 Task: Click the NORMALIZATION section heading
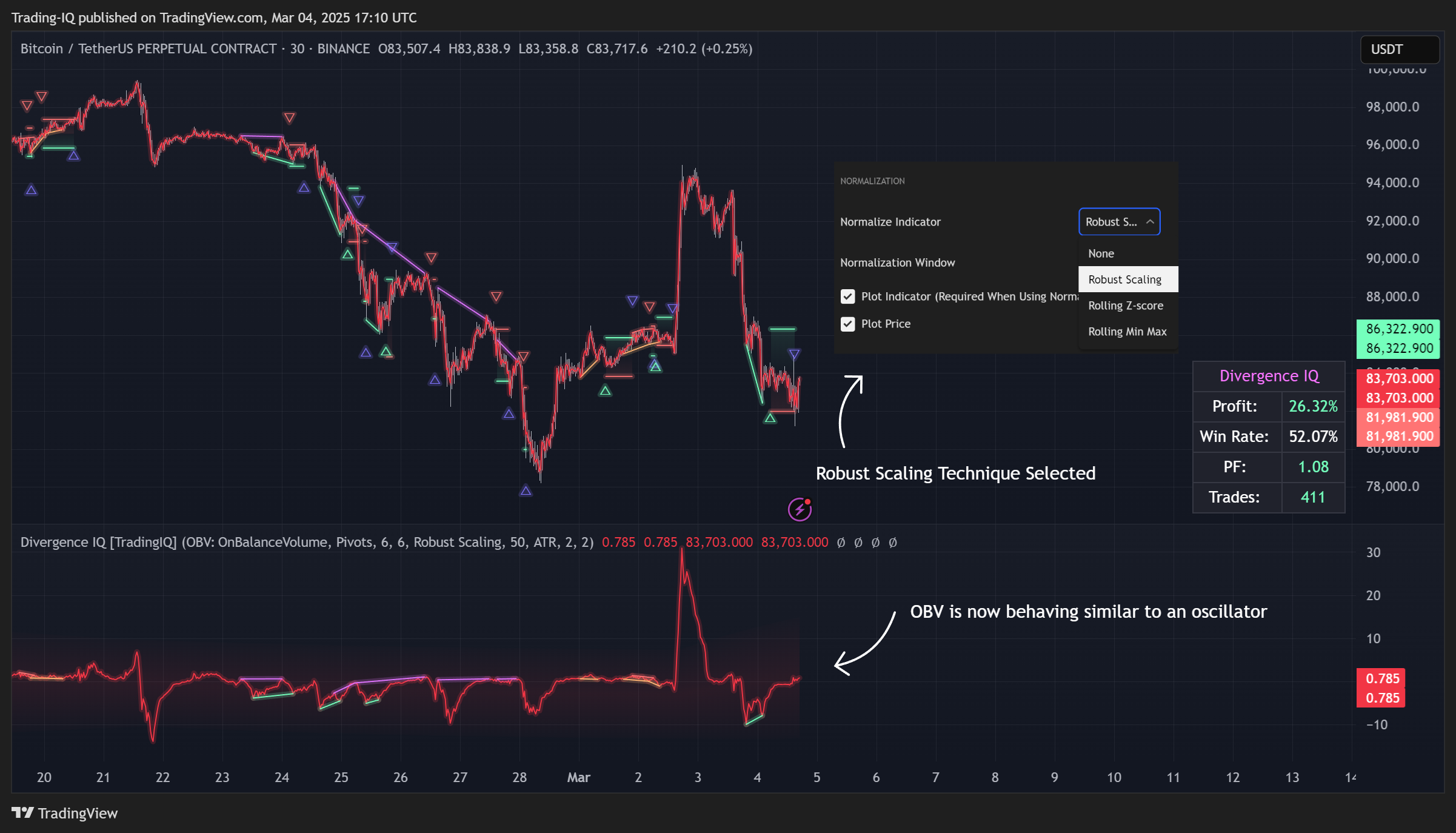point(872,181)
